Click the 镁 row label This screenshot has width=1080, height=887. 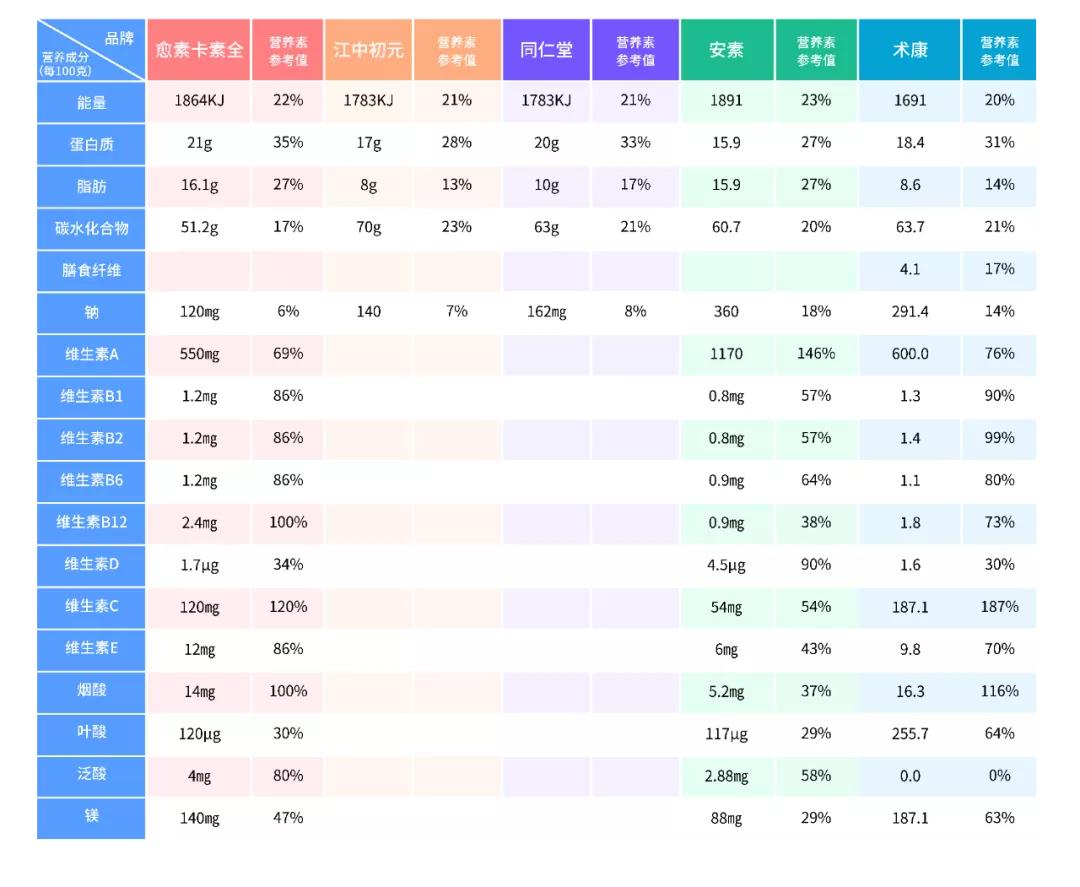coord(91,816)
